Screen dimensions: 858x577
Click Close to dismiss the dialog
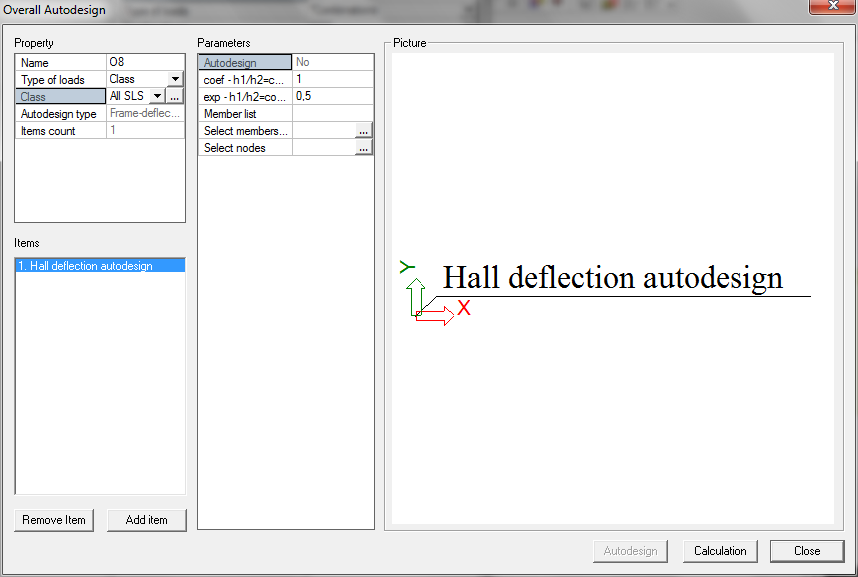pyautogui.click(x=806, y=551)
